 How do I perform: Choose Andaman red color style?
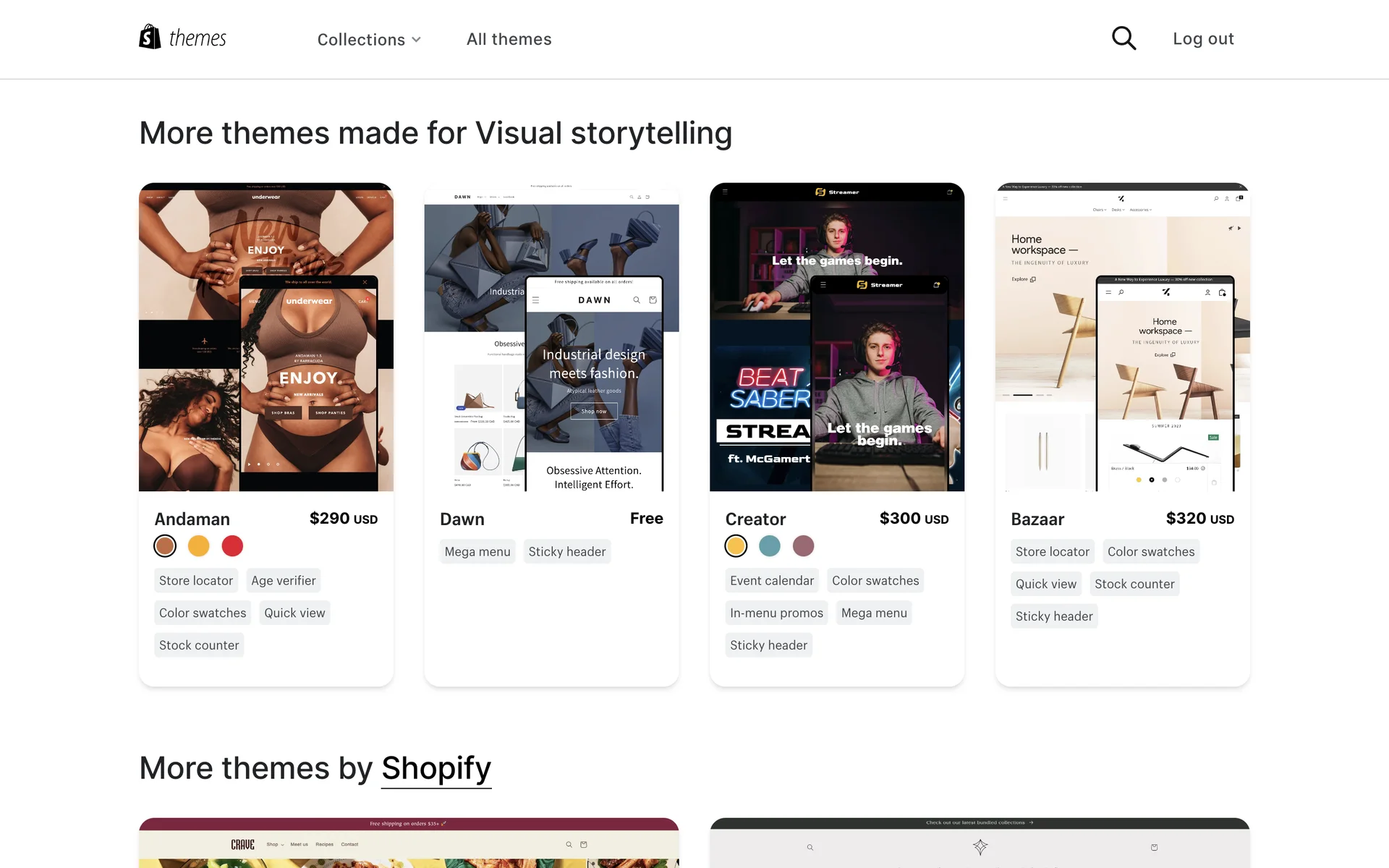232,546
